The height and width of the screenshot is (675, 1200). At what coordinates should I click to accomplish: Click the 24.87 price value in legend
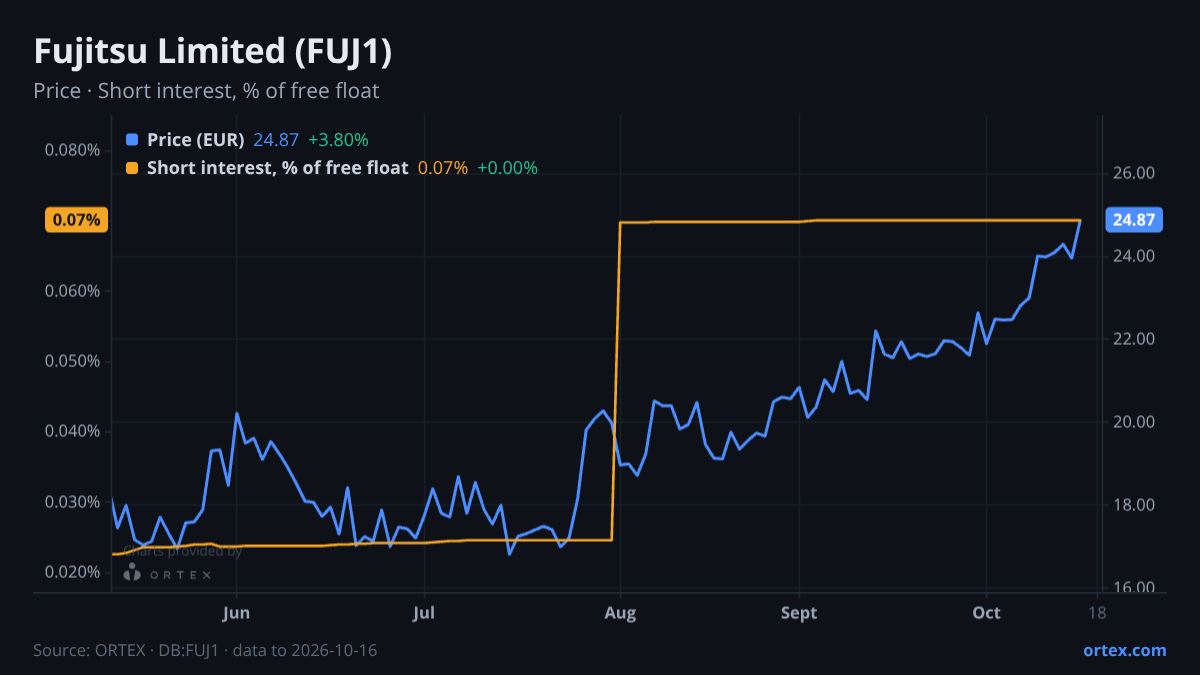[276, 140]
